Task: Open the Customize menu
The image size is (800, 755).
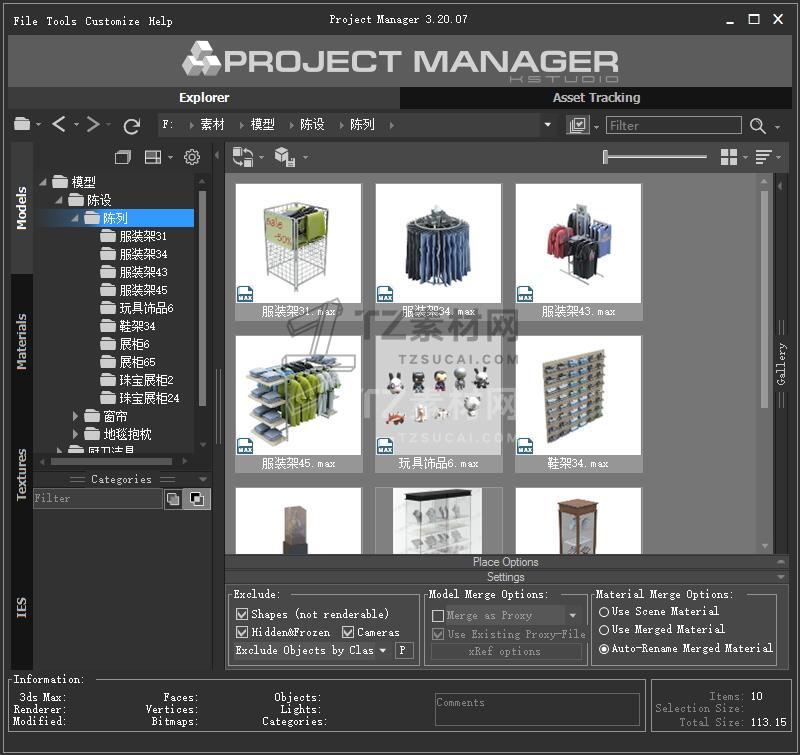Action: click(x=112, y=21)
